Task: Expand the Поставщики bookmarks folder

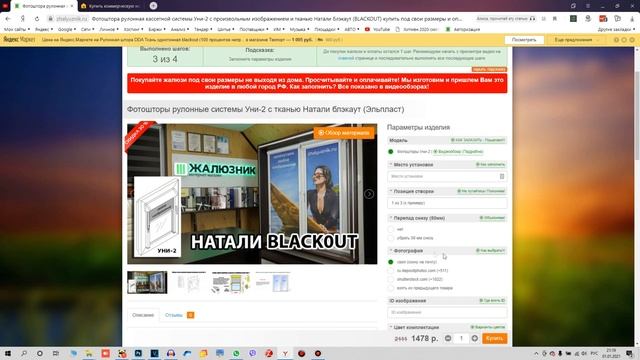Action: 254,29
